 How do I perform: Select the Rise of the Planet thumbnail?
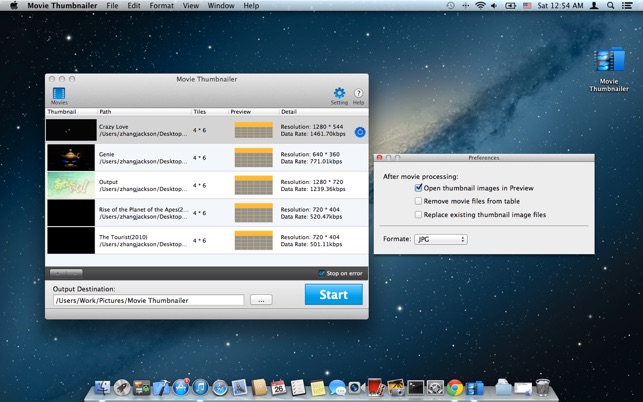pos(71,212)
